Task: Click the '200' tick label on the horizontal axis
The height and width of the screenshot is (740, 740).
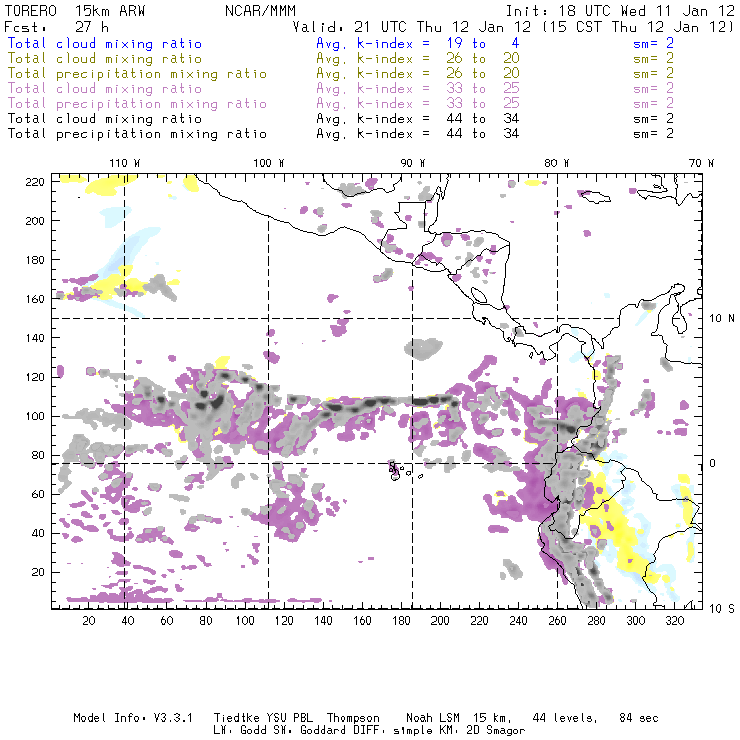Action: [x=440, y=620]
